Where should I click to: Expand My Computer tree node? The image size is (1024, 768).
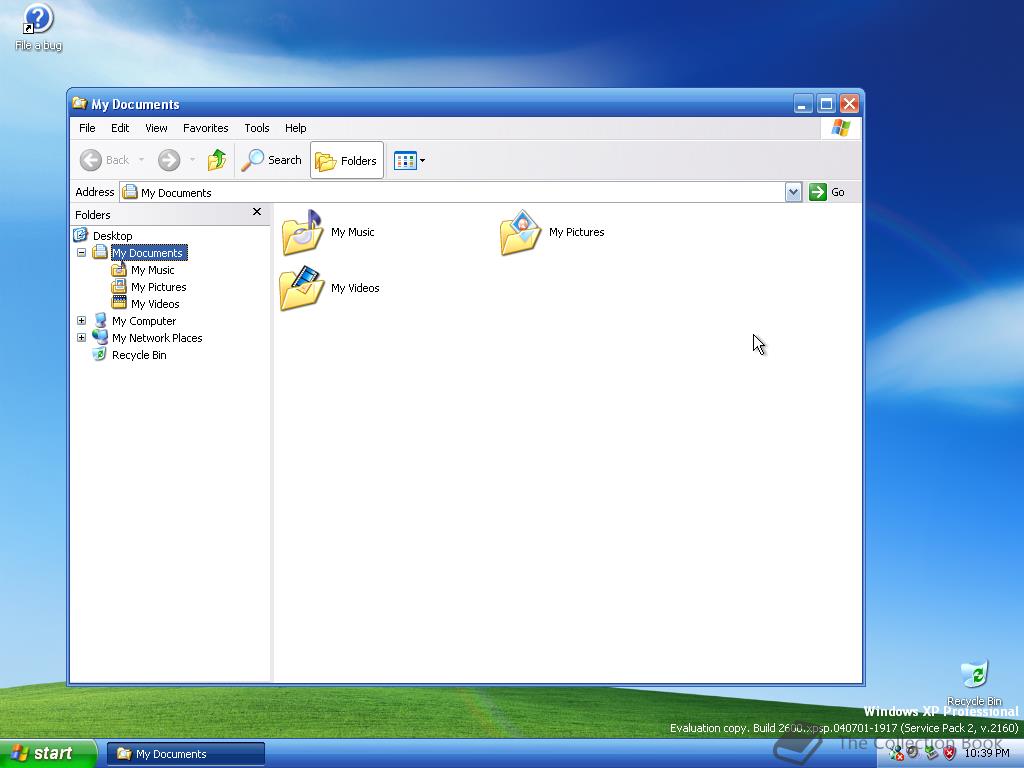82,321
